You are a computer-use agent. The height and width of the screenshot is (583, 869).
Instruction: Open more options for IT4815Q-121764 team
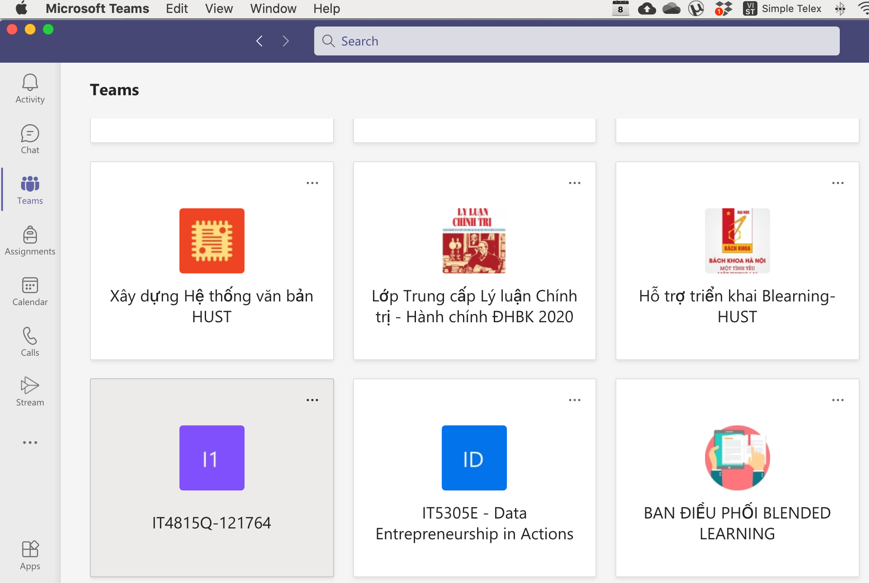[312, 400]
